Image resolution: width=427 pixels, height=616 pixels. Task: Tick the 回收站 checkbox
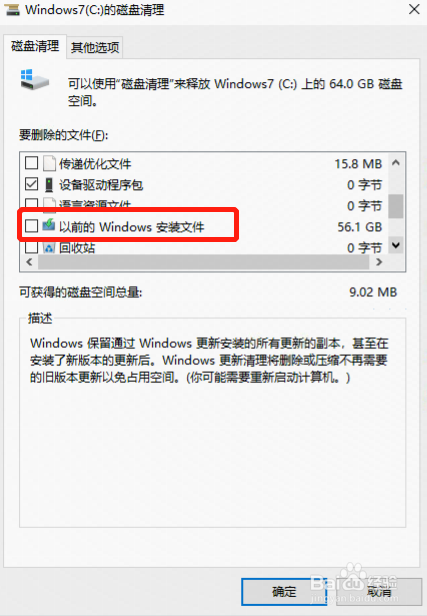coord(31,248)
